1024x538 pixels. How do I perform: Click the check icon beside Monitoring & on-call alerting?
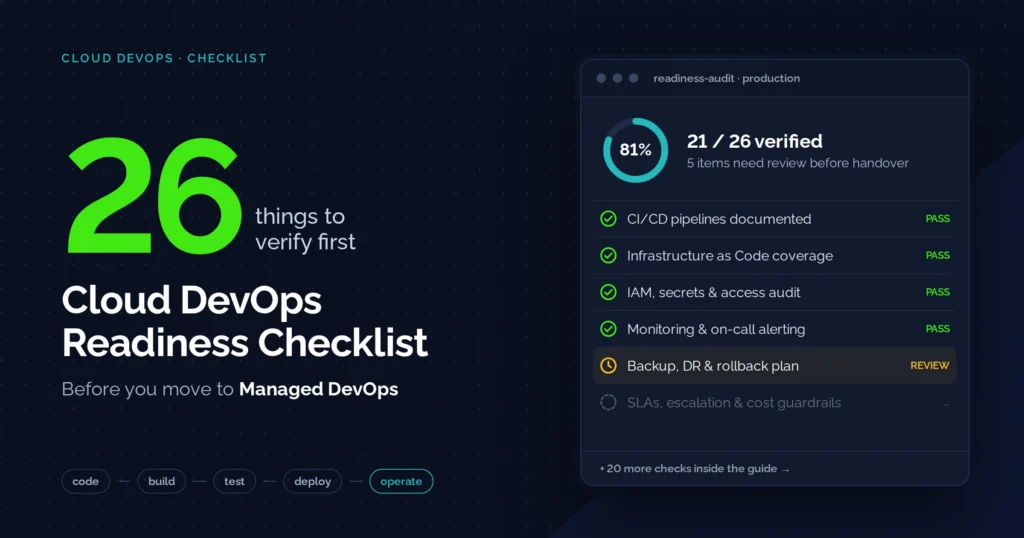point(608,328)
